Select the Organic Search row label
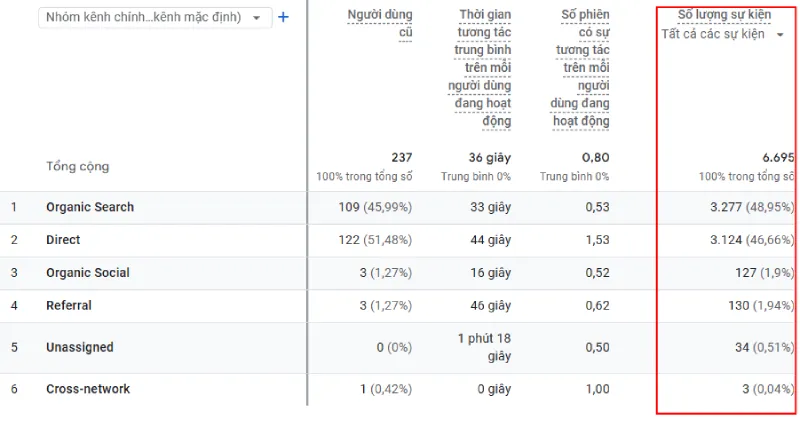The image size is (800, 427). point(90,207)
